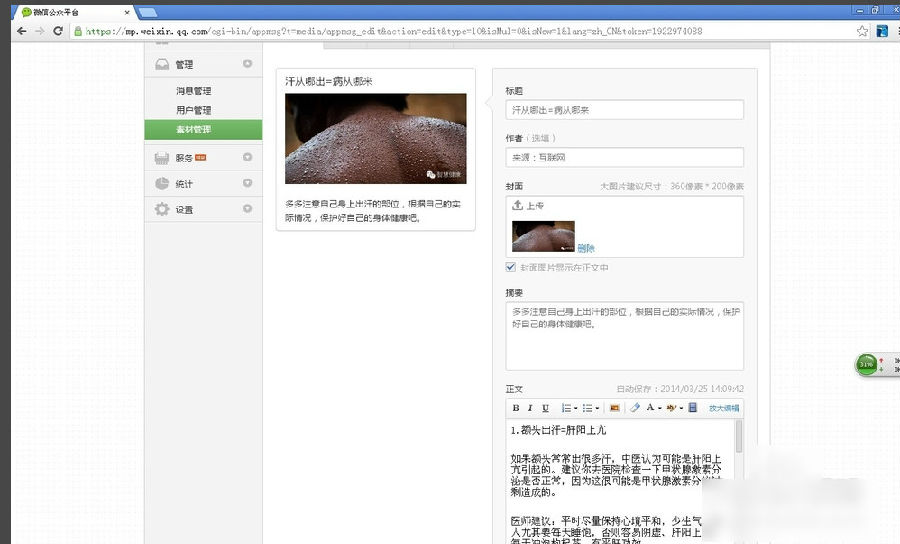
Task: Open a new browser tab
Action: pyautogui.click(x=148, y=12)
